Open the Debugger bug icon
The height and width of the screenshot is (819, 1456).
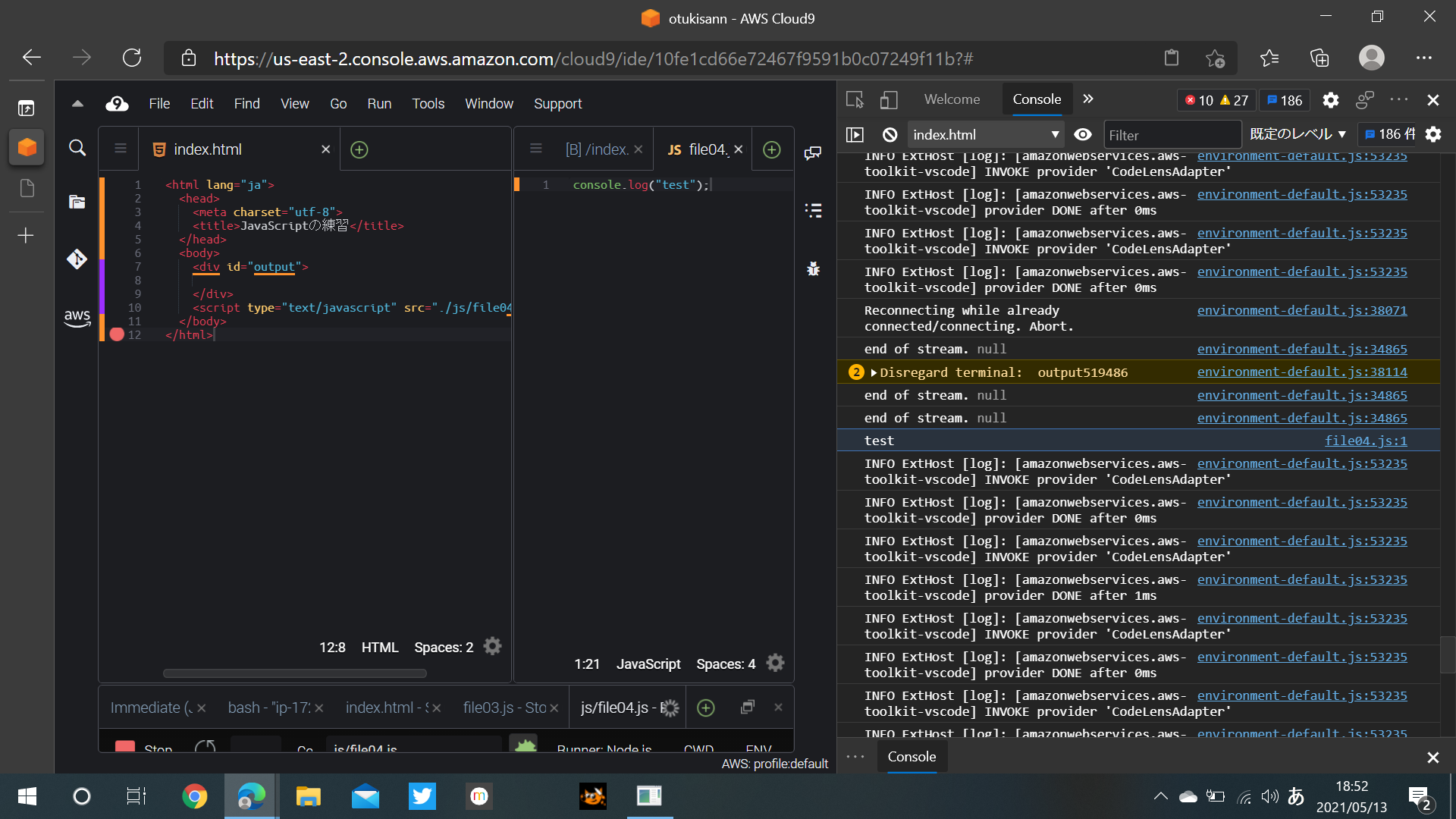[x=813, y=268]
